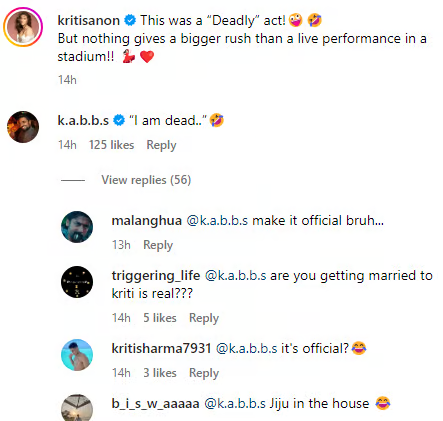The height and width of the screenshot is (421, 443).
Task: Reply to k.a.b.b.s comment
Action: tap(161, 145)
